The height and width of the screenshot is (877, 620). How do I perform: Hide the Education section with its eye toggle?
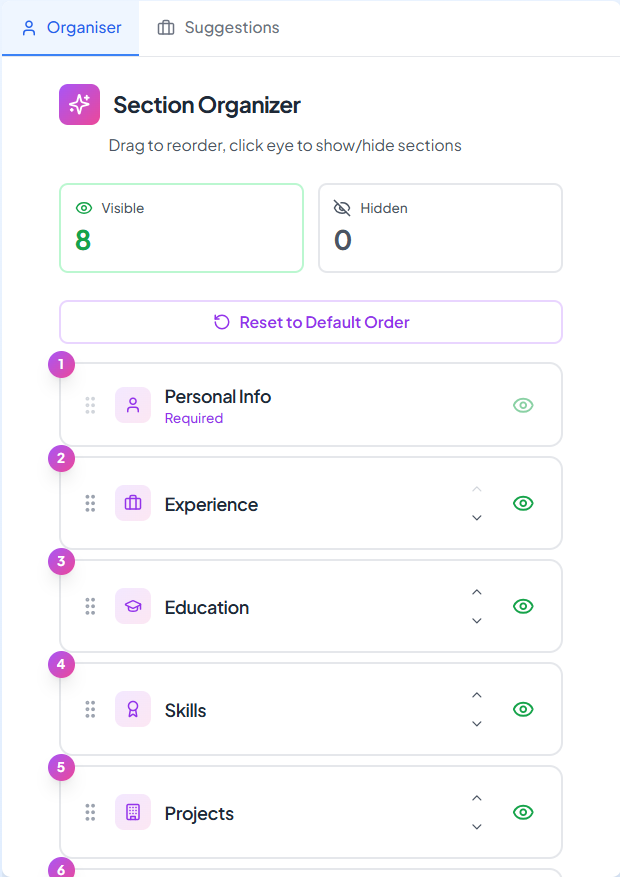(523, 606)
